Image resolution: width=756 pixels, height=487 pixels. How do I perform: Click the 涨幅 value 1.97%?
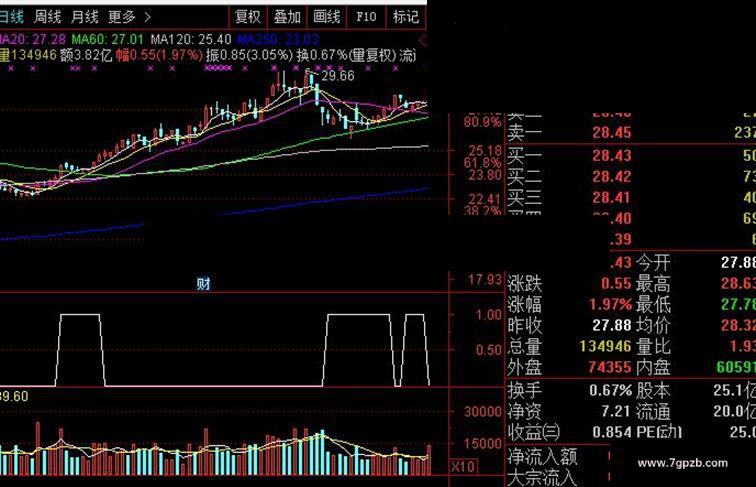click(610, 305)
